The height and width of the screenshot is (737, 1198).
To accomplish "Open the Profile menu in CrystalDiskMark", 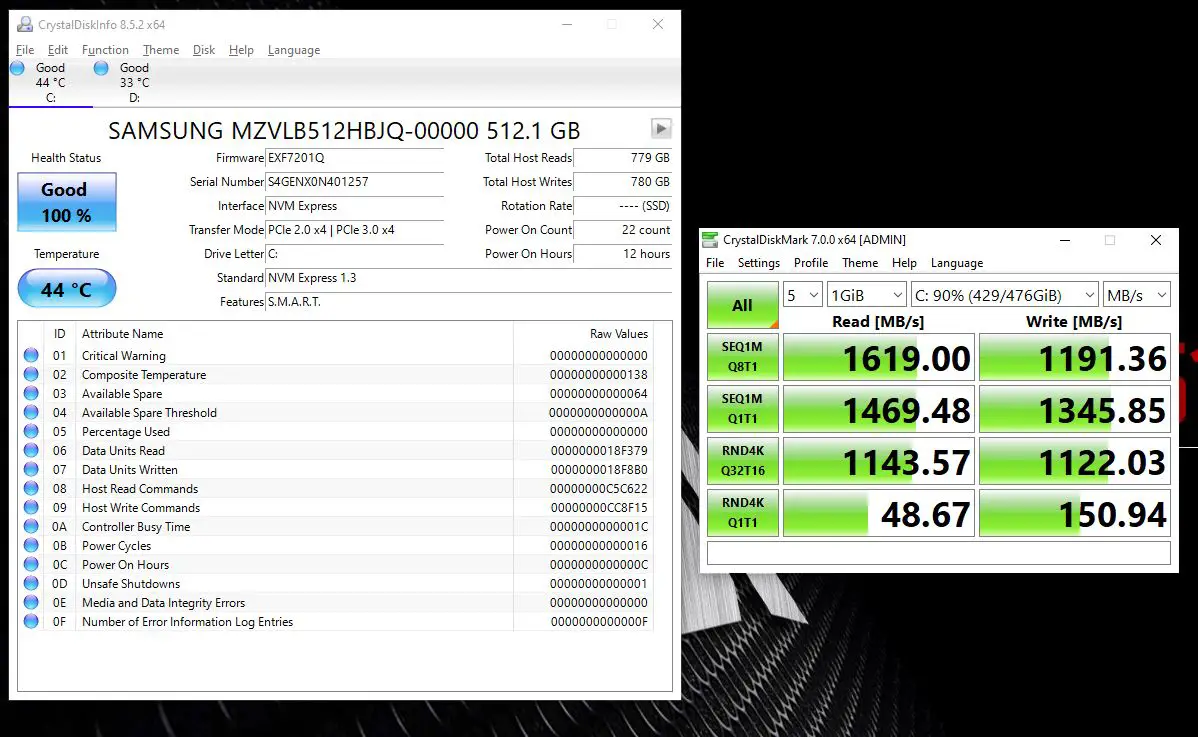I will pos(811,263).
